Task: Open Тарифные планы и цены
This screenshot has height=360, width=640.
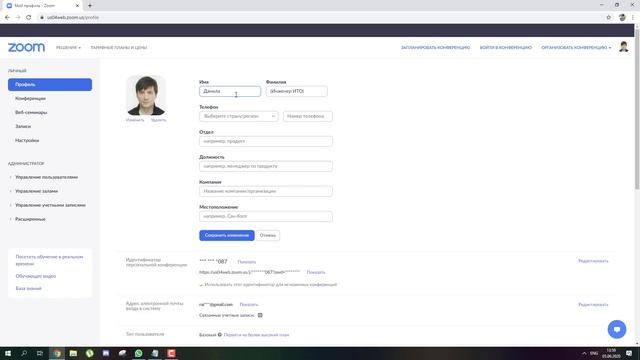Action: point(118,48)
